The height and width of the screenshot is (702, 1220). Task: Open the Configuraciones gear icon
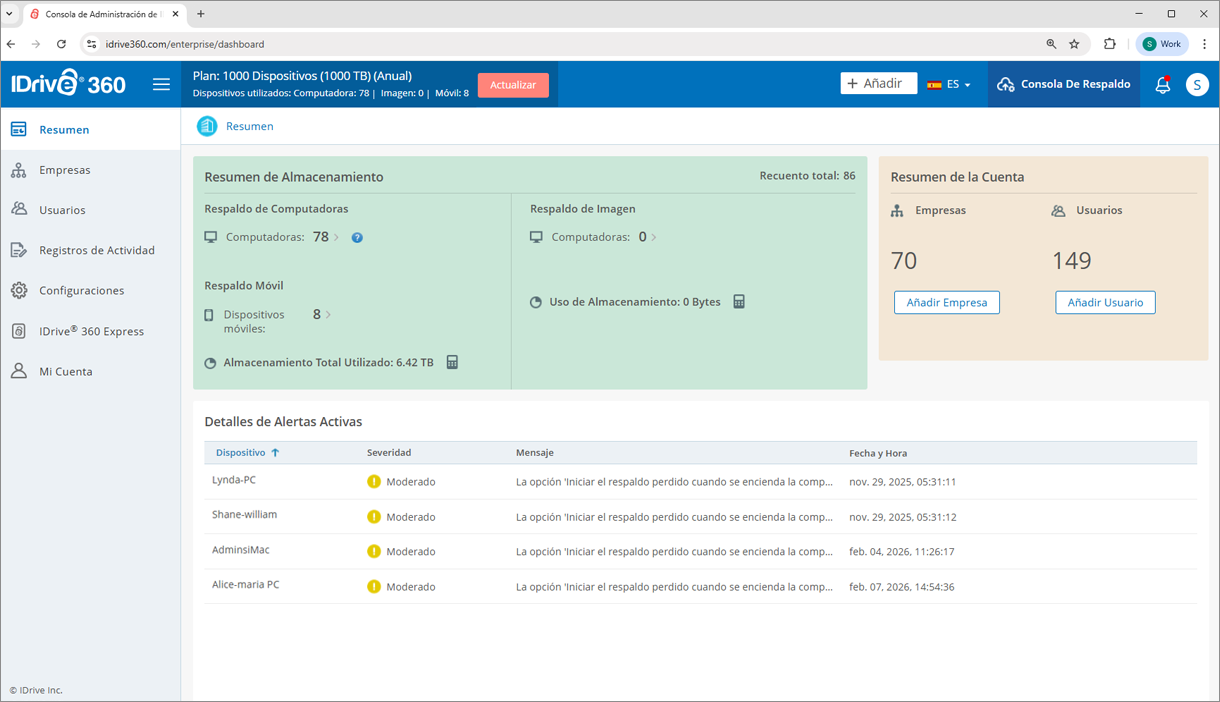pos(18,290)
